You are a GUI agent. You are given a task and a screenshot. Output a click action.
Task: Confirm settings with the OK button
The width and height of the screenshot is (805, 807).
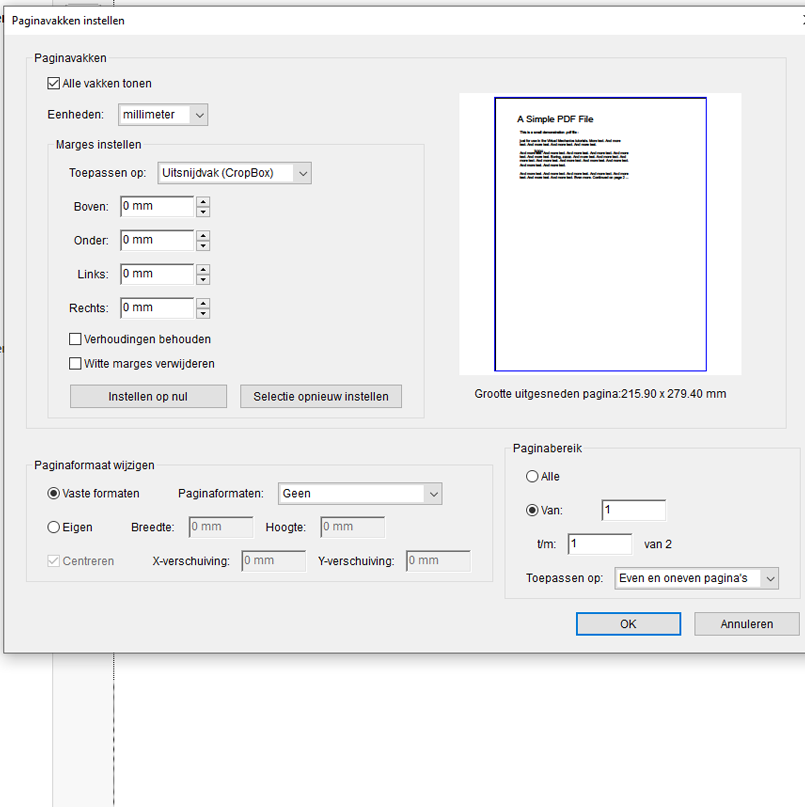628,623
